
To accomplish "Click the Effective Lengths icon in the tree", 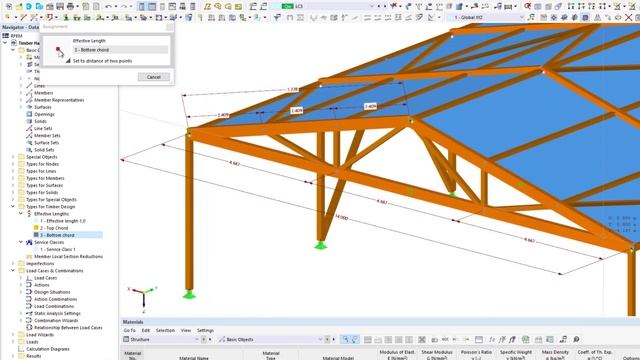I will pos(29,214).
